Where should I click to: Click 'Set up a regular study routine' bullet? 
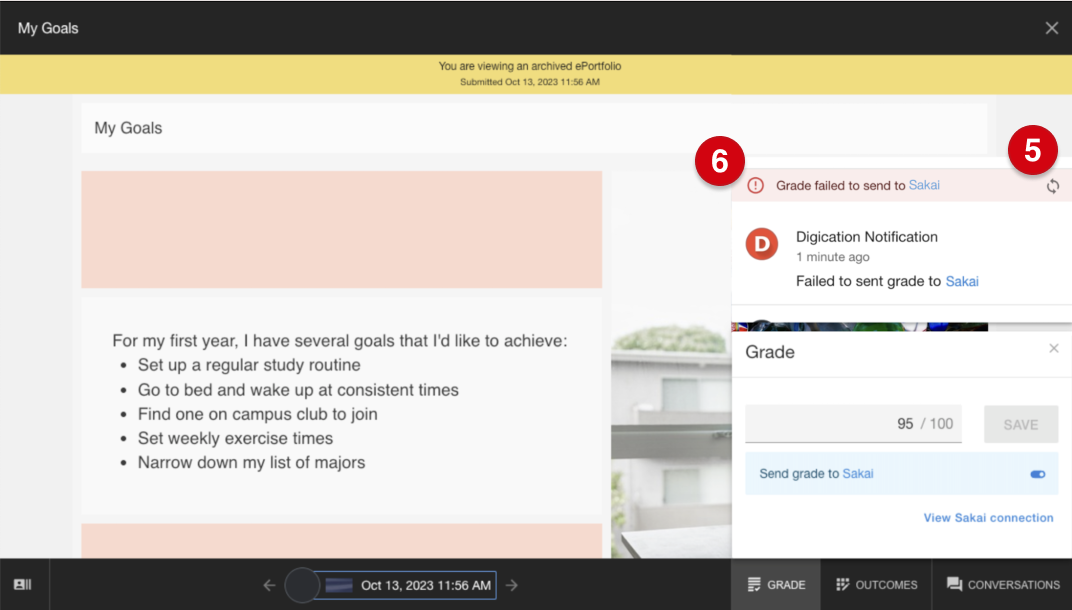(x=249, y=365)
